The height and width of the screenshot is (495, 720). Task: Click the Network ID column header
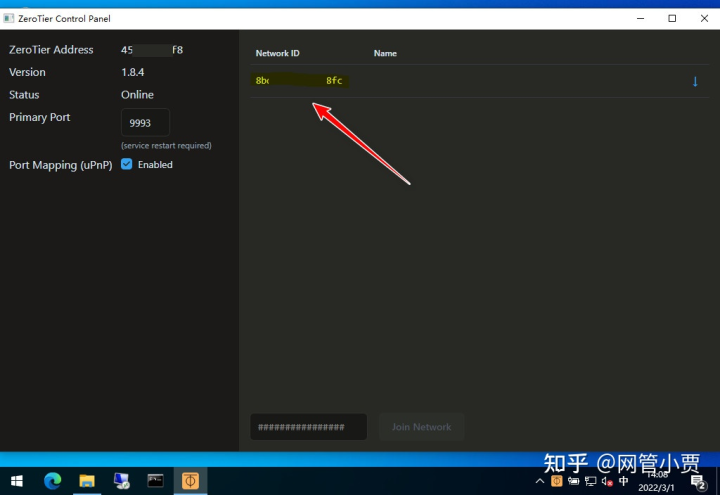(x=277, y=53)
